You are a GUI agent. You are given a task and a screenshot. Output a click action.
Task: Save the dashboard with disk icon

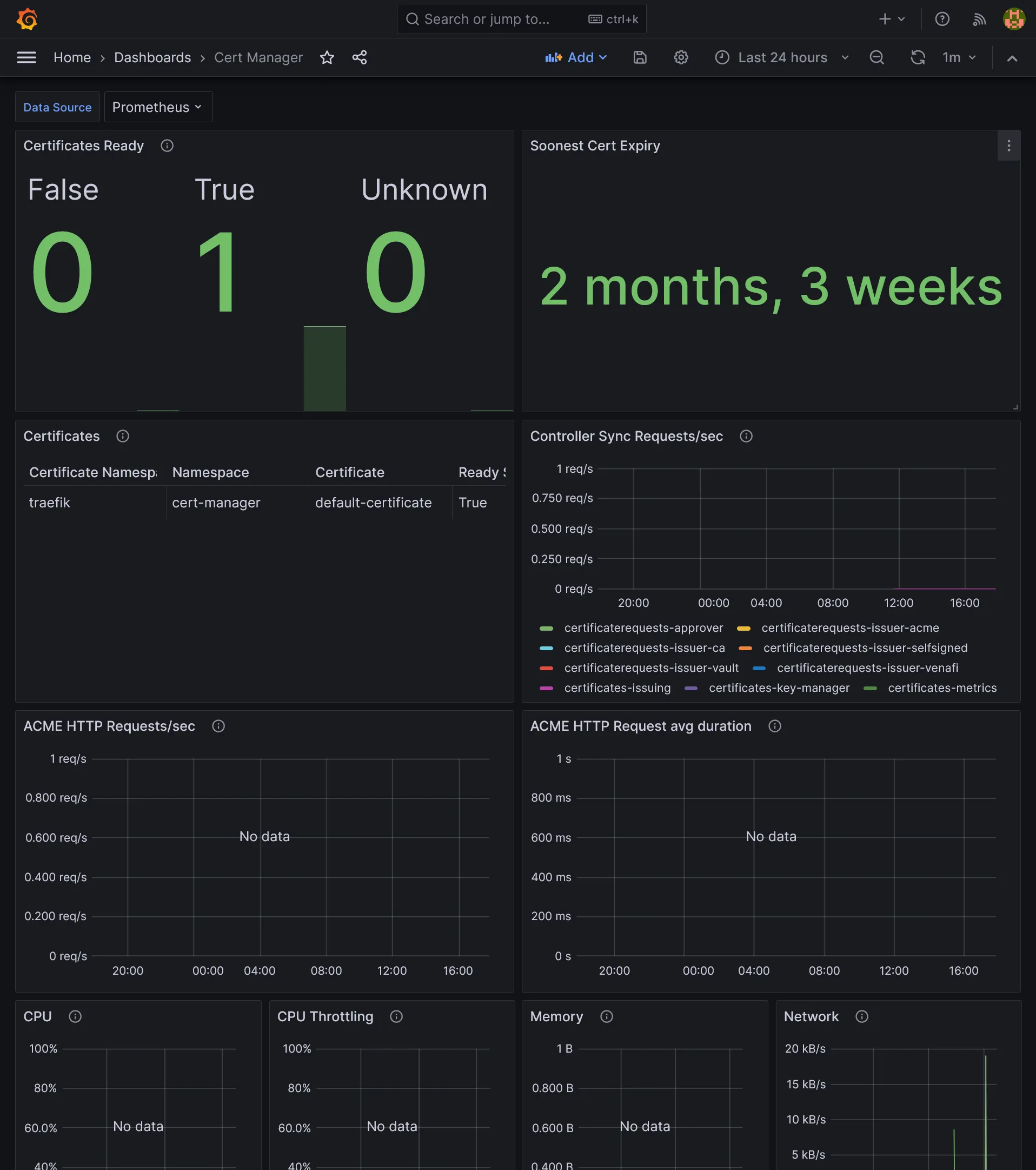coord(640,57)
